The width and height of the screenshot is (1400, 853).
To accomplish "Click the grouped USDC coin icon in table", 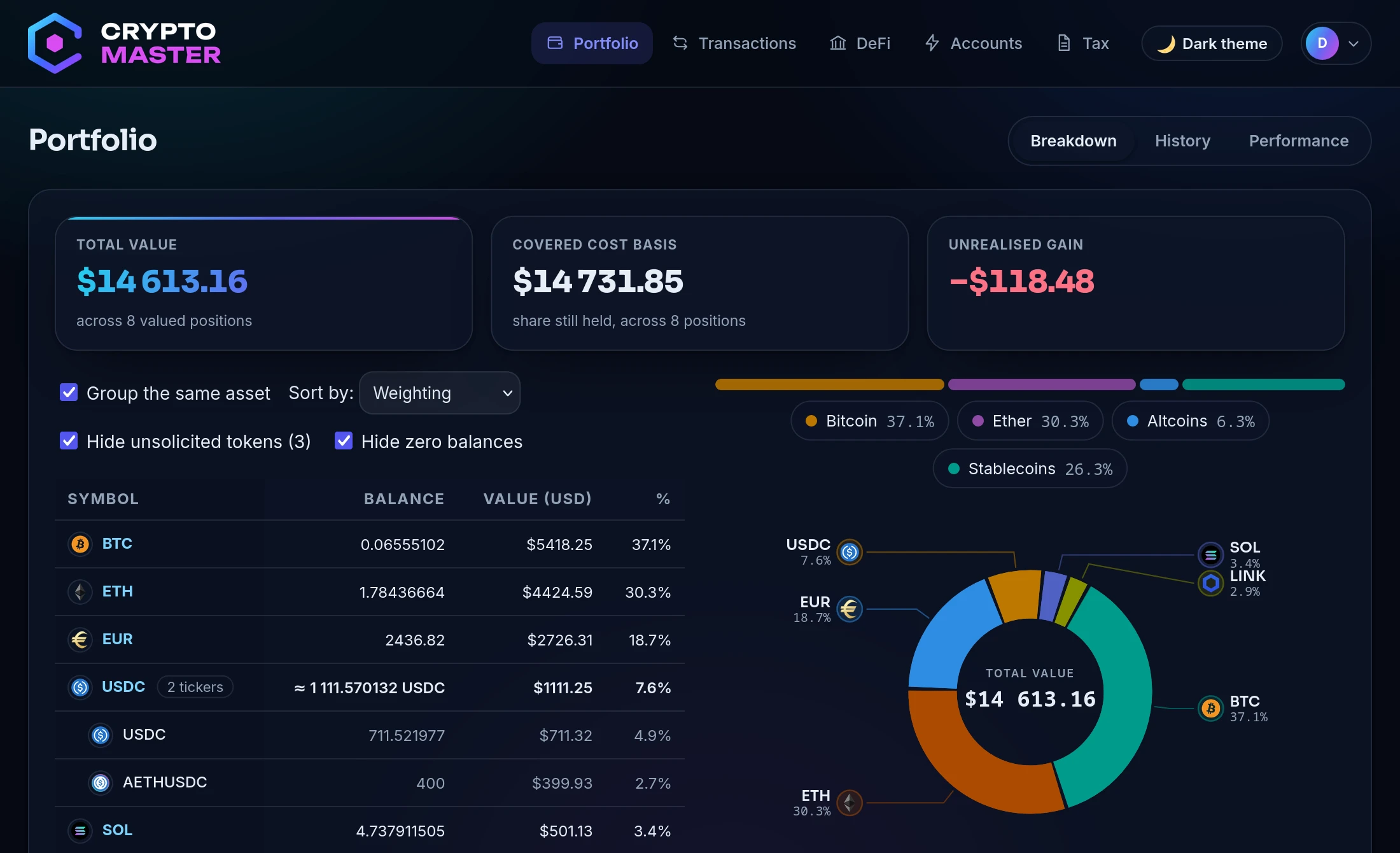I will tap(80, 687).
